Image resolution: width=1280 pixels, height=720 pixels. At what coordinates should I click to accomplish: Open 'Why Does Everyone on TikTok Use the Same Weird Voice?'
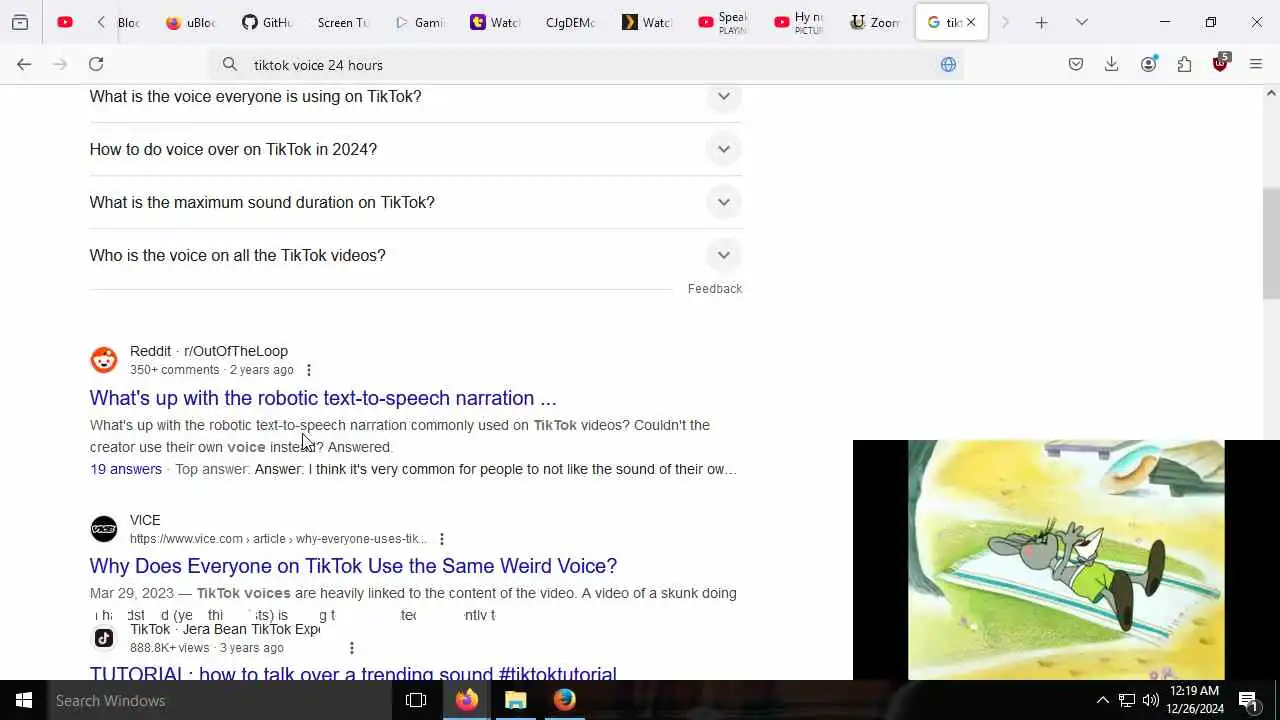coord(353,566)
